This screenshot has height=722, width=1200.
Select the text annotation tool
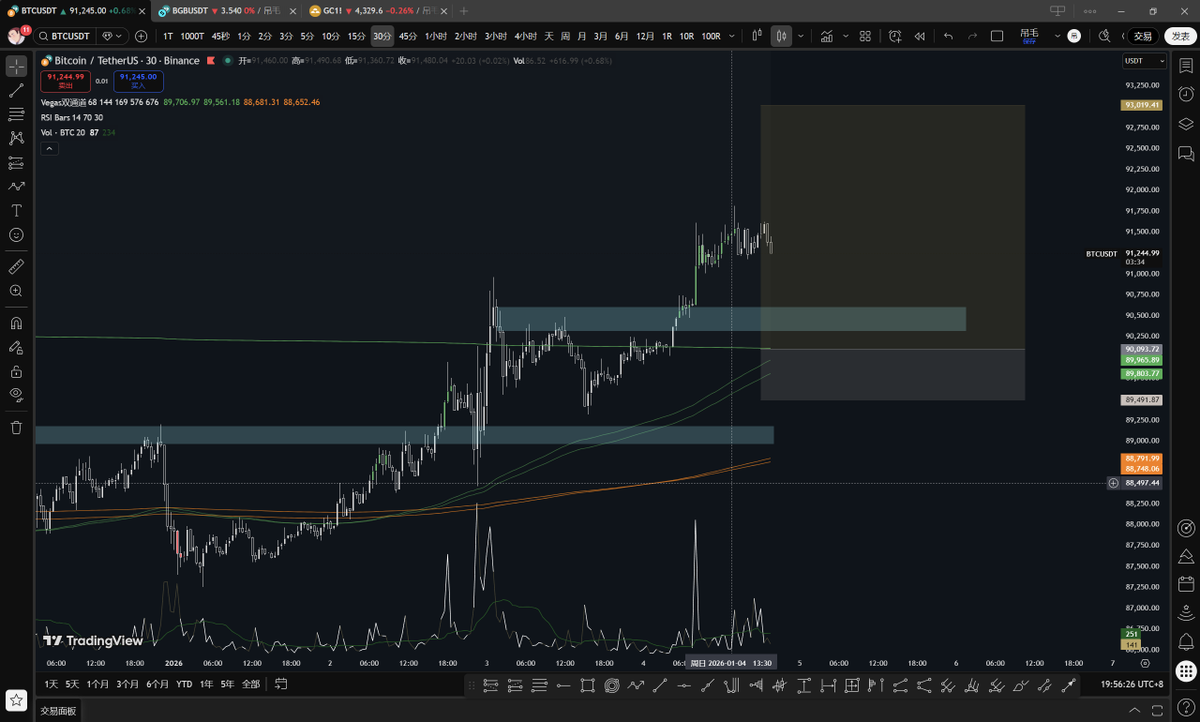pos(16,210)
